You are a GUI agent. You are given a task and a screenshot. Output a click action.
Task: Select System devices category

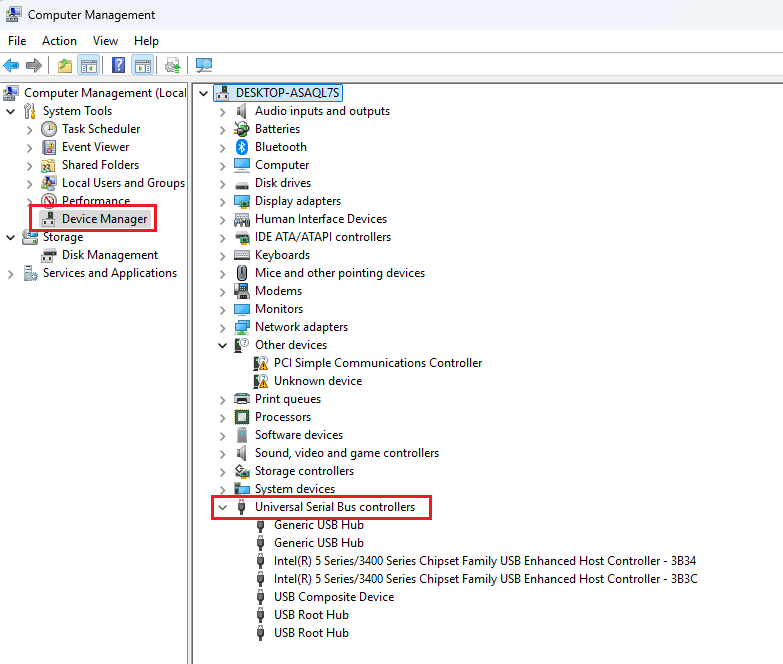295,489
